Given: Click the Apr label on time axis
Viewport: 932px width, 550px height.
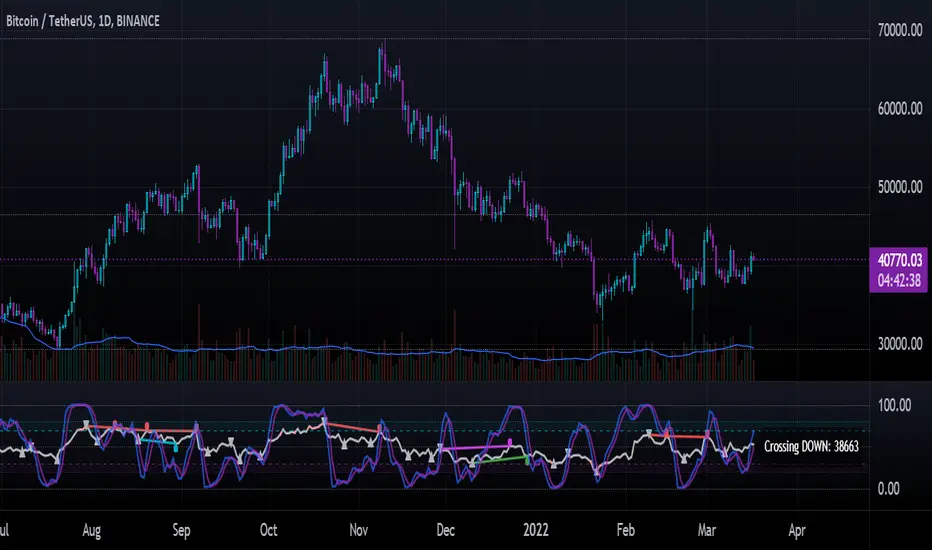Looking at the screenshot, I should [796, 530].
